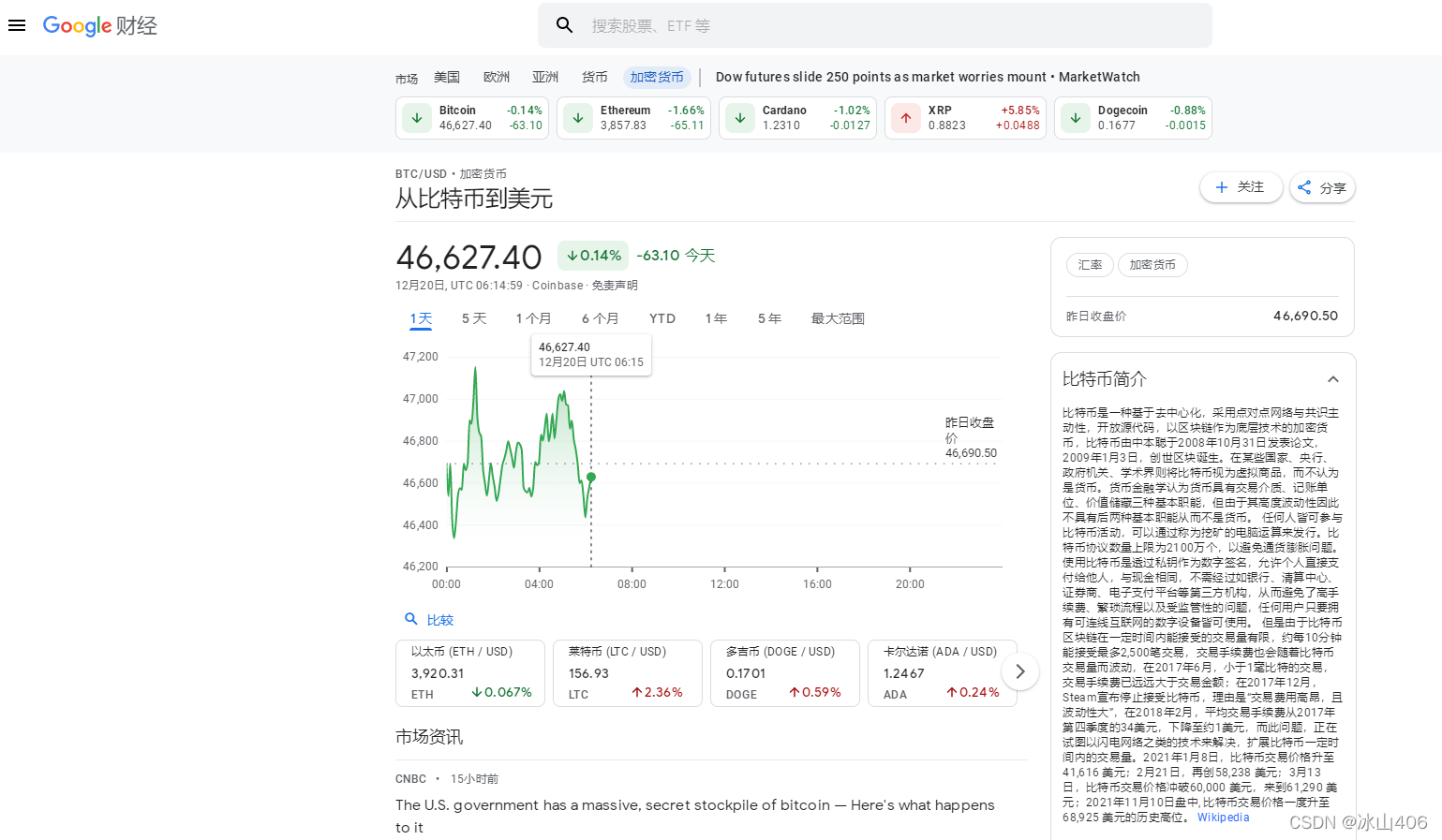Screen dimensions: 1442x840
Task: Switch chart to 5 天 range
Action: click(x=474, y=318)
